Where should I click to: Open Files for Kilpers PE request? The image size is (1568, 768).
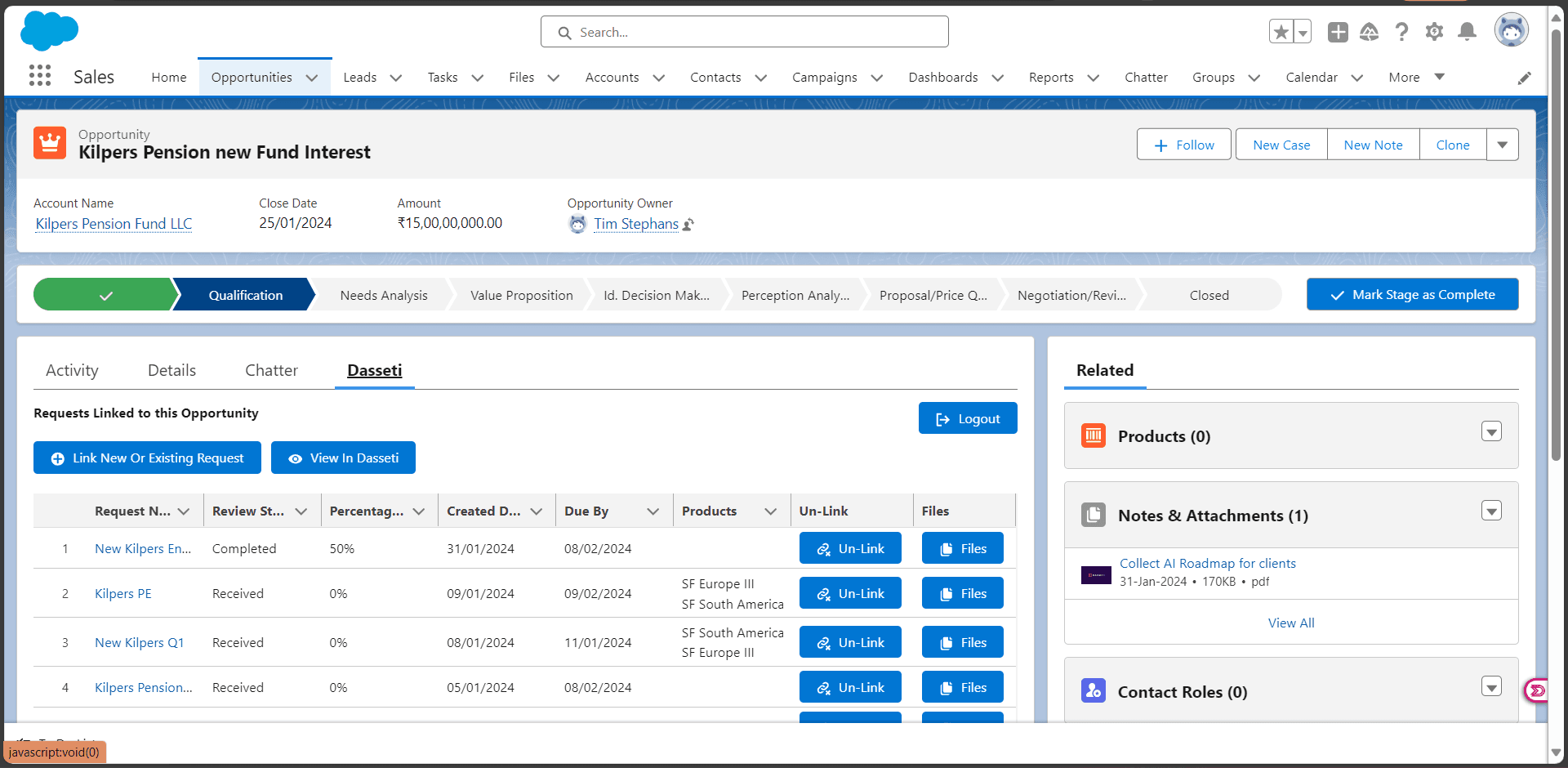(962, 593)
